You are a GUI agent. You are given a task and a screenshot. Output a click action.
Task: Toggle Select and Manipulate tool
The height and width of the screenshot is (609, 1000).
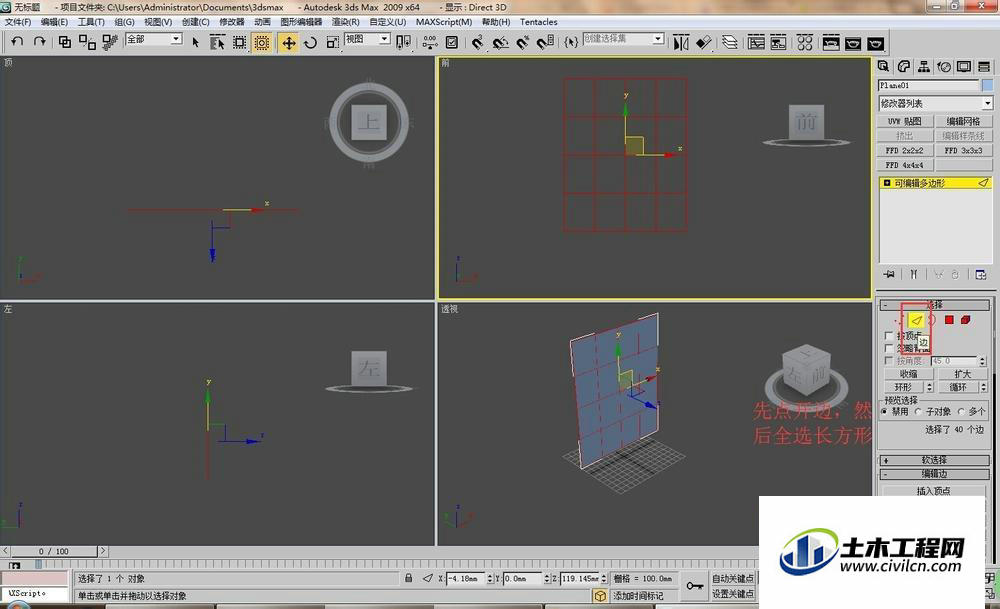(430, 43)
